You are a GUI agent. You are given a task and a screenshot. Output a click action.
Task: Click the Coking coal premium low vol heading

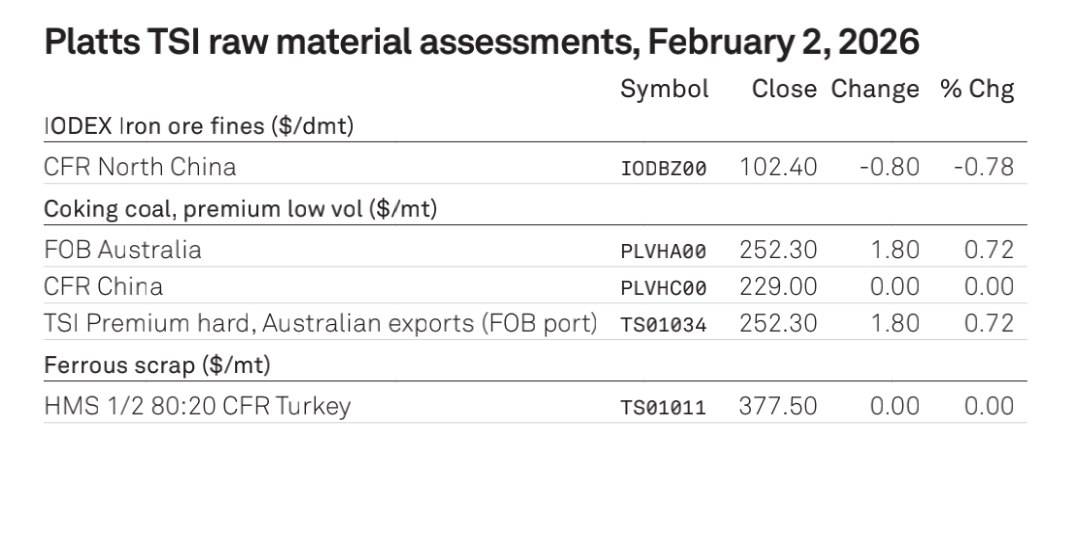tap(241, 209)
